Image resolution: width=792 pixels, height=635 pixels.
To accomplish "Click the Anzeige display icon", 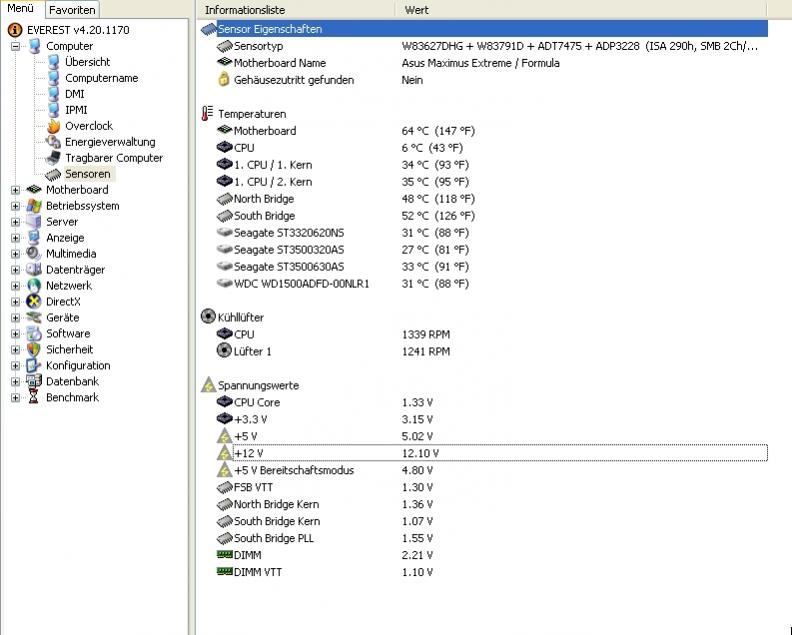I will [34, 237].
